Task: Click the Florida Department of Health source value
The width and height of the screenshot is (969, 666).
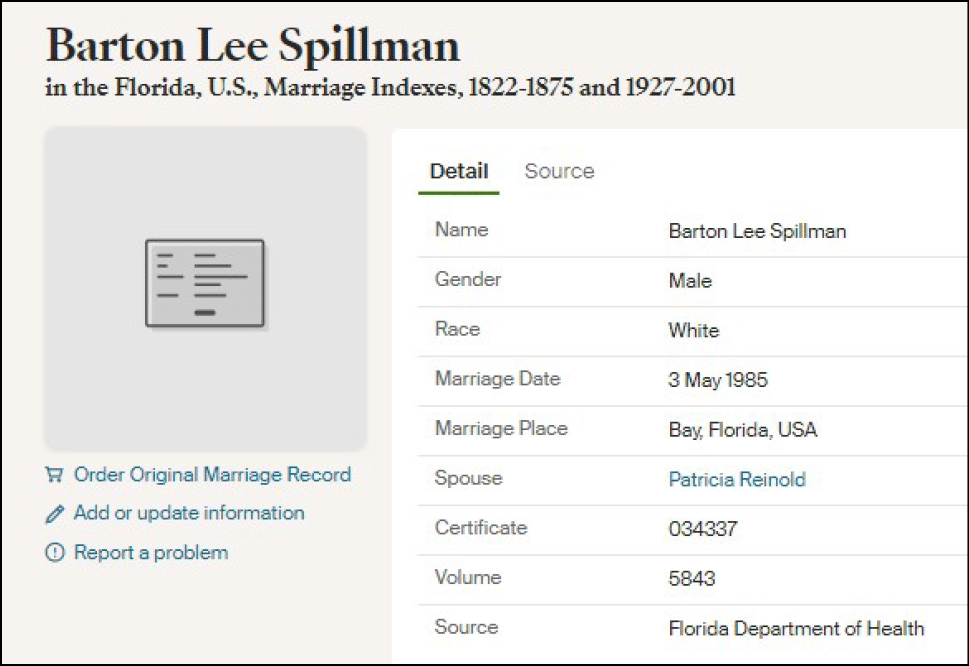Action: (x=796, y=629)
